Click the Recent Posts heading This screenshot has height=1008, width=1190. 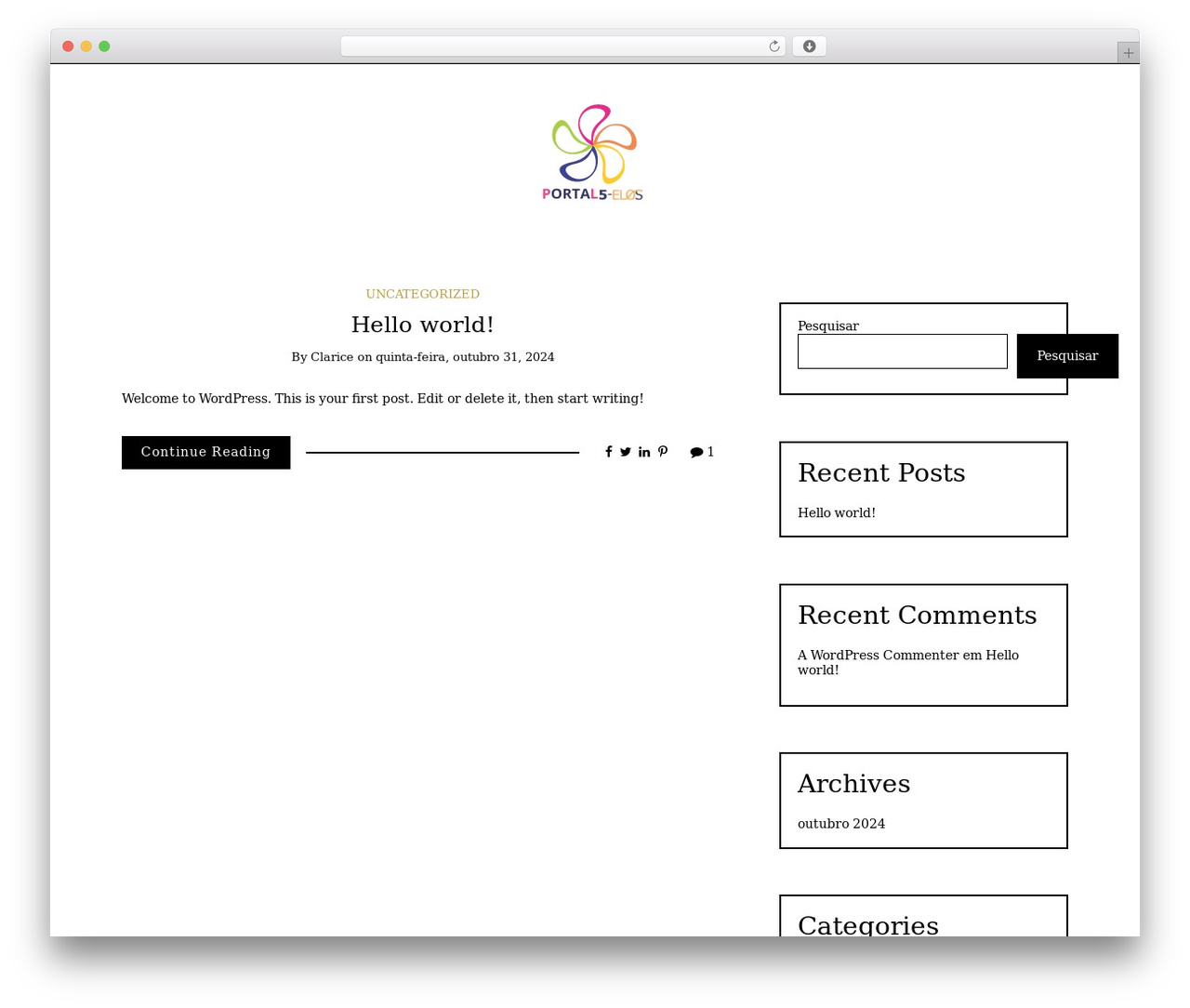[881, 473]
